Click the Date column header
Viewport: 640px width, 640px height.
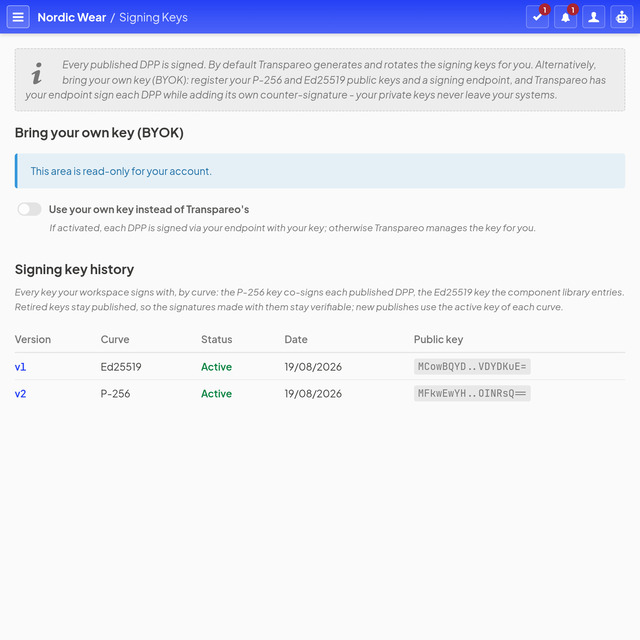(296, 340)
